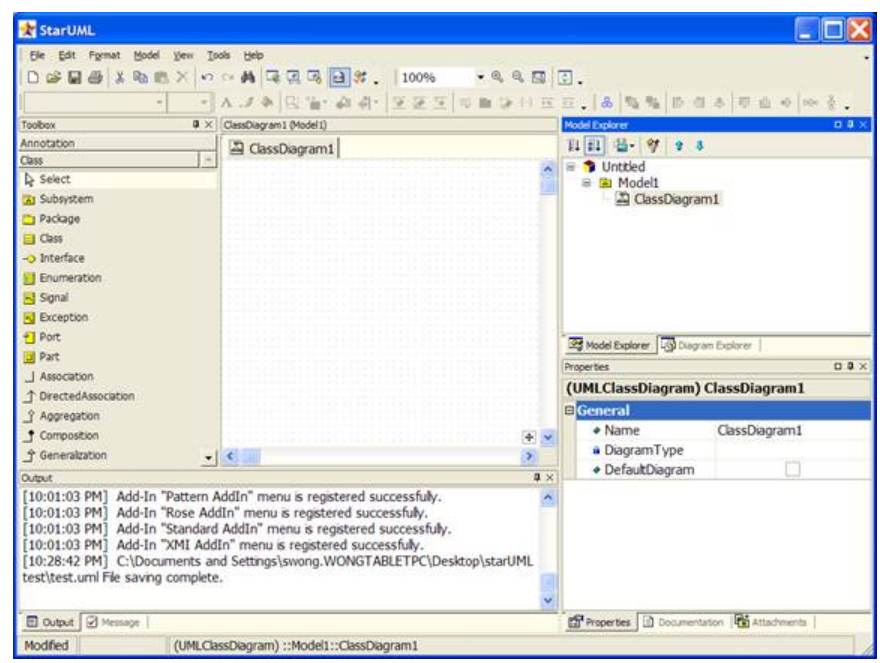This screenshot has height=663, width=885.
Task: Open the font name dropdown
Action: tap(160, 103)
